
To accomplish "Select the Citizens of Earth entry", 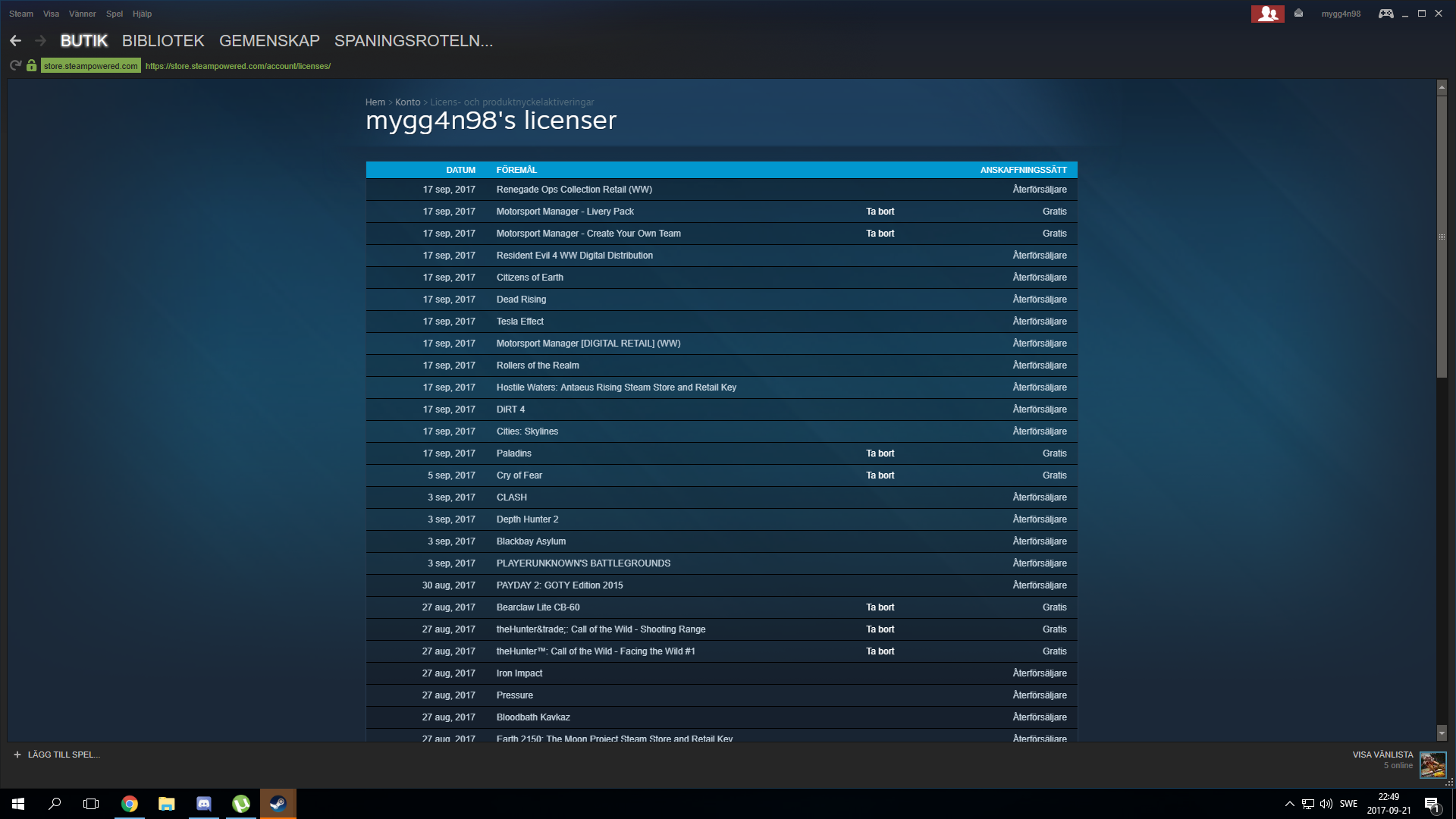I will point(721,278).
